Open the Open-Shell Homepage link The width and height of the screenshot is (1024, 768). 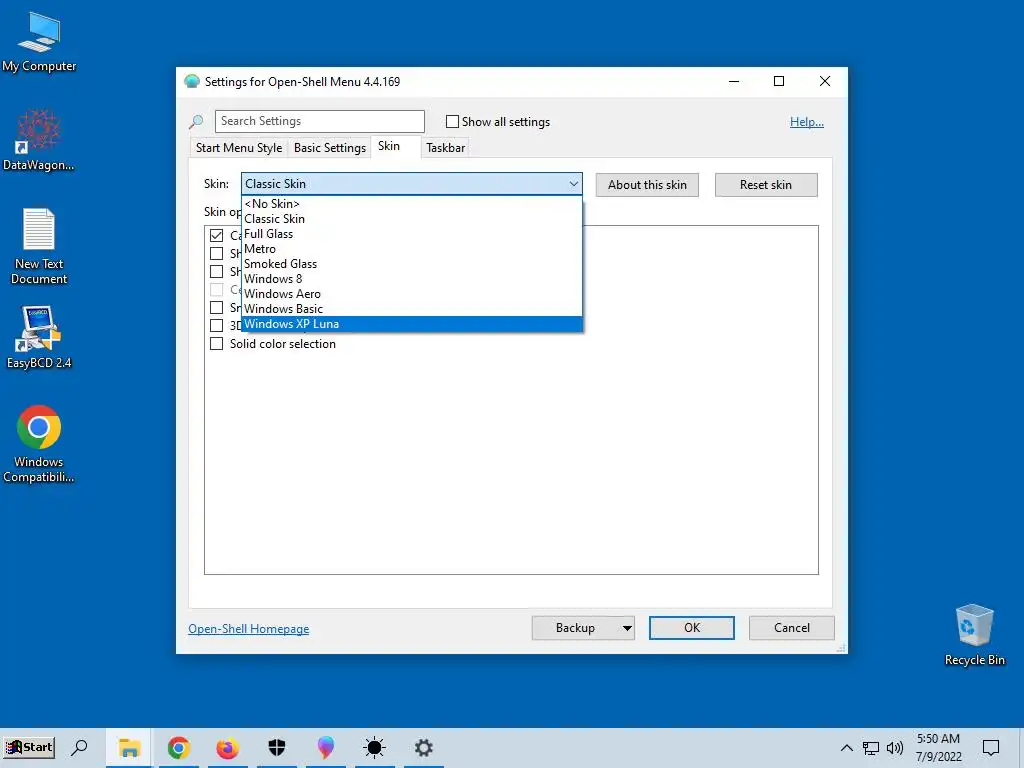click(x=249, y=628)
